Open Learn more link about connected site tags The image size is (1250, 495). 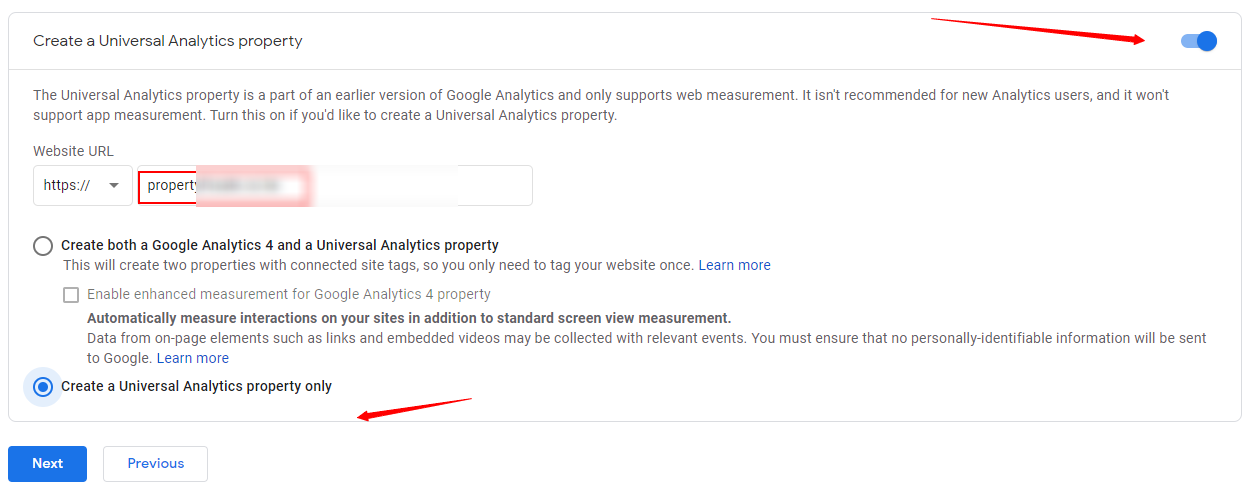point(734,265)
